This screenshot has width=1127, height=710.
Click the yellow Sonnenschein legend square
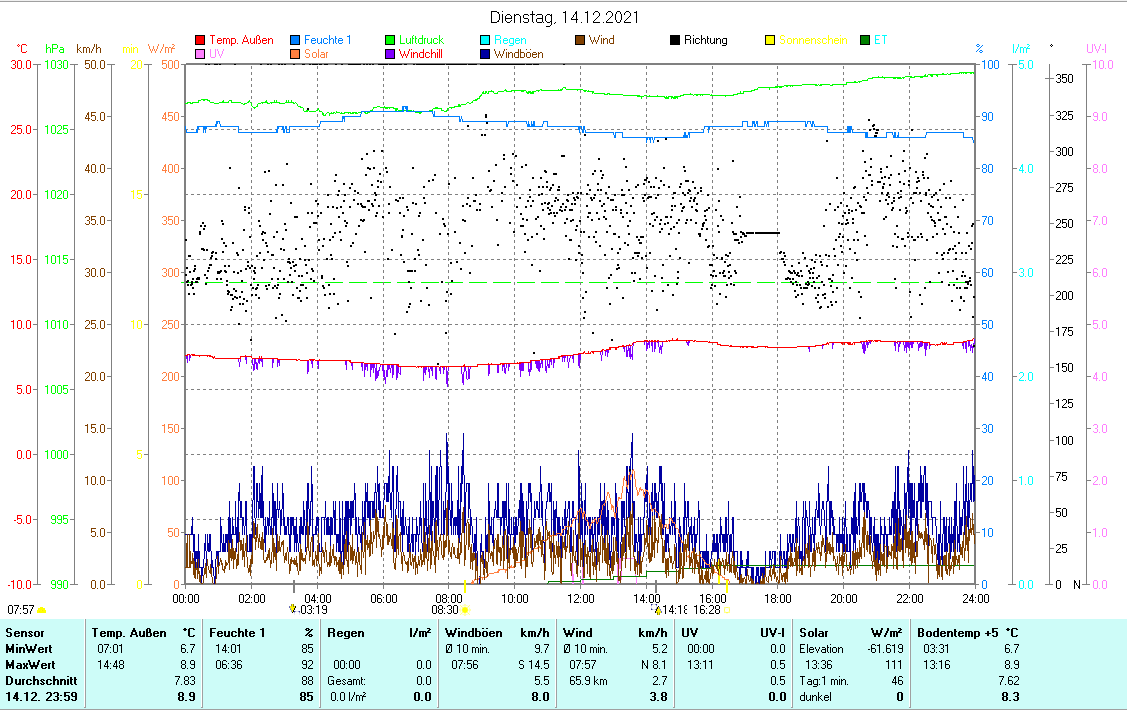769,41
